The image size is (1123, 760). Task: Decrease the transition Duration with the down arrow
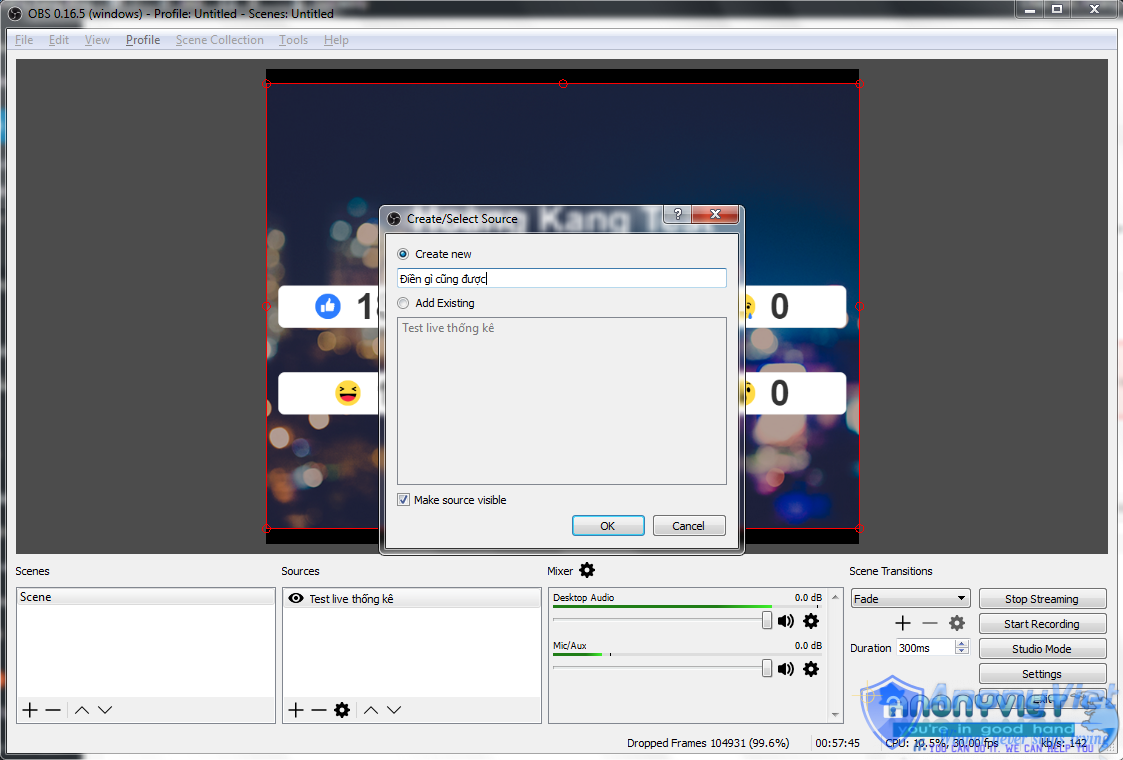tap(962, 651)
